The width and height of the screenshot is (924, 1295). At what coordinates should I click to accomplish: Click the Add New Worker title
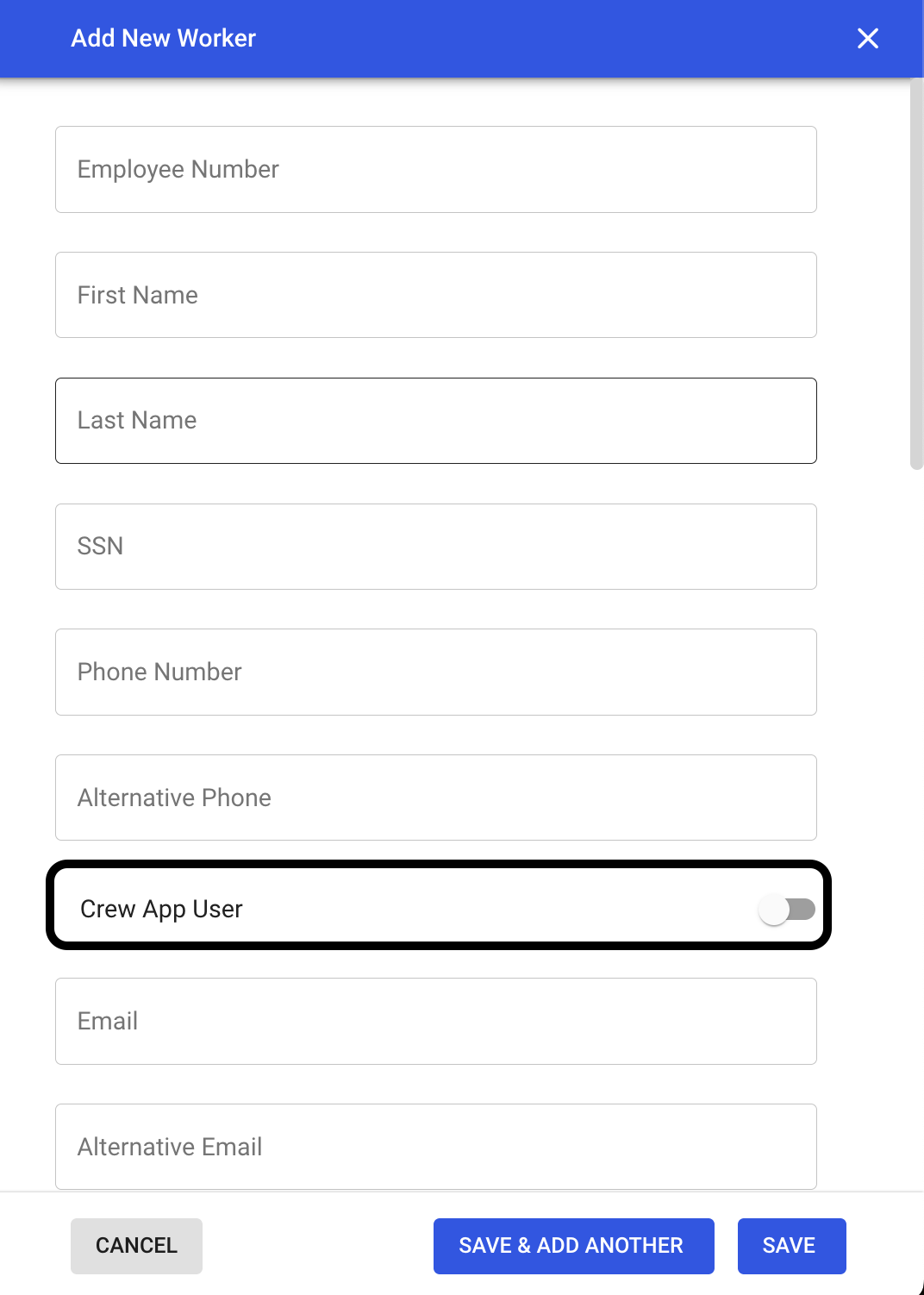click(x=164, y=38)
